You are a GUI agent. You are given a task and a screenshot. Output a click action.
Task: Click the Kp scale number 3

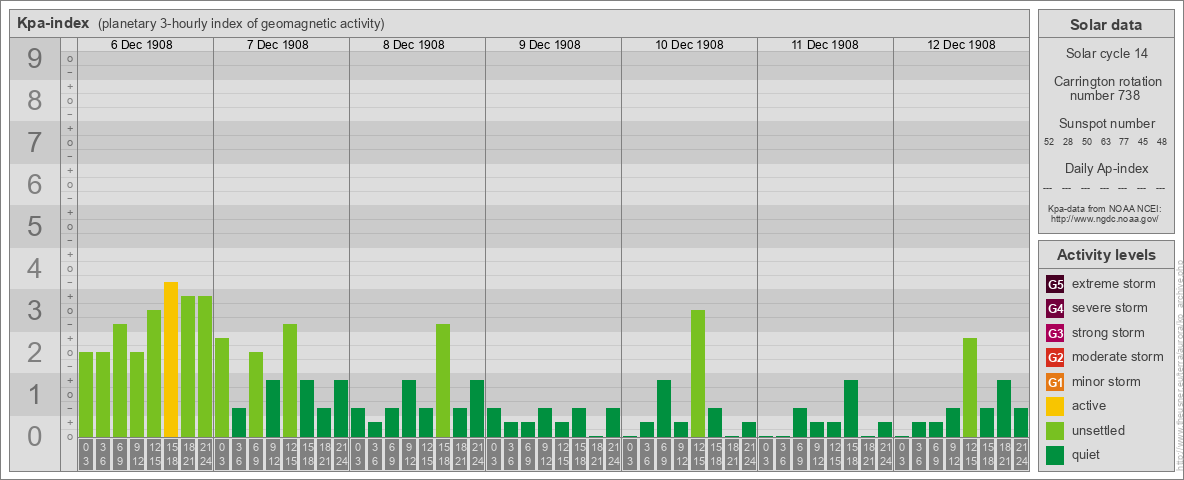[x=35, y=310]
